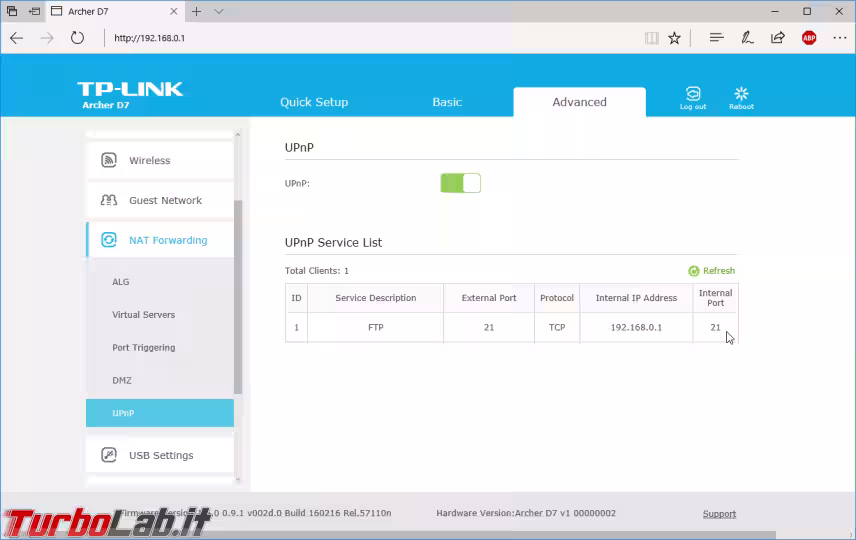Switch to the Quick Setup tab
This screenshot has height=540, width=856.
coord(314,102)
